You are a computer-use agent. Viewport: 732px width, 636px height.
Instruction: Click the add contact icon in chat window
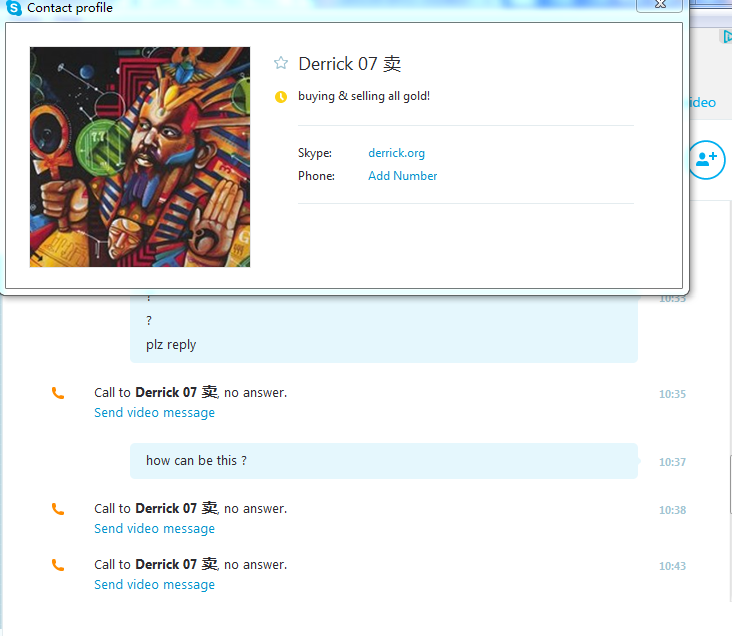[707, 160]
